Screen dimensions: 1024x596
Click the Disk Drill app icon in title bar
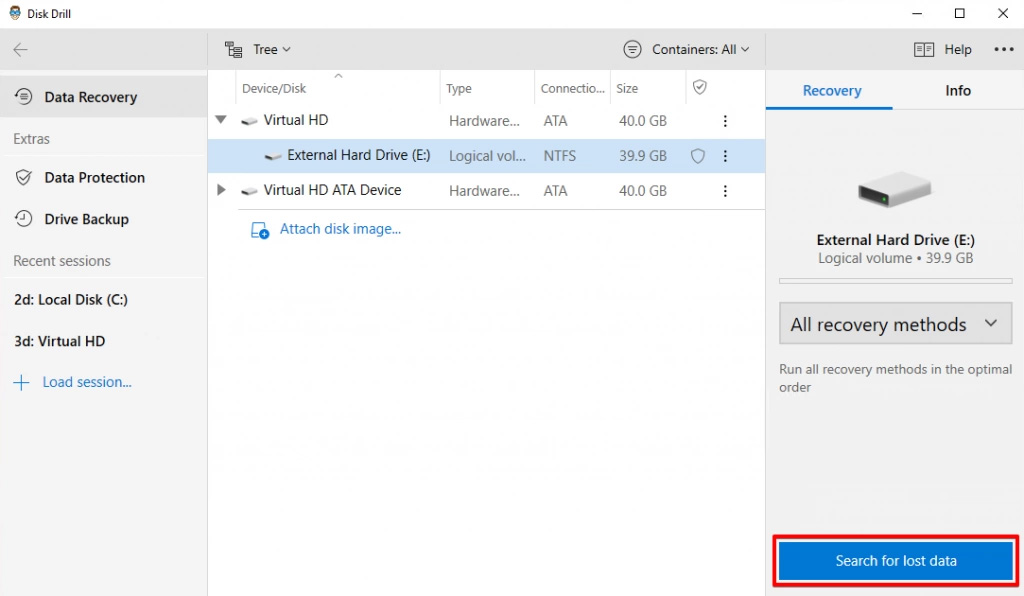coord(15,13)
